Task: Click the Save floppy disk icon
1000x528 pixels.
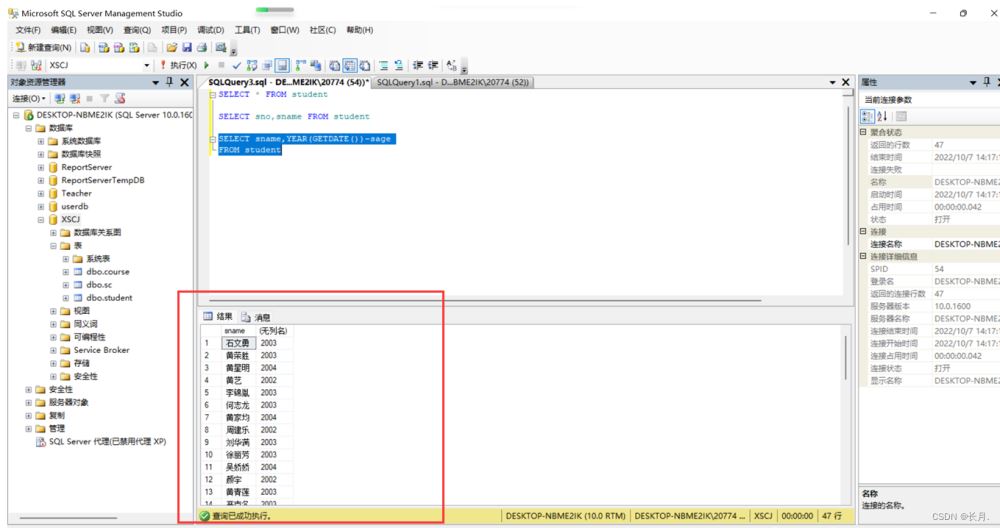Action: click(x=187, y=47)
